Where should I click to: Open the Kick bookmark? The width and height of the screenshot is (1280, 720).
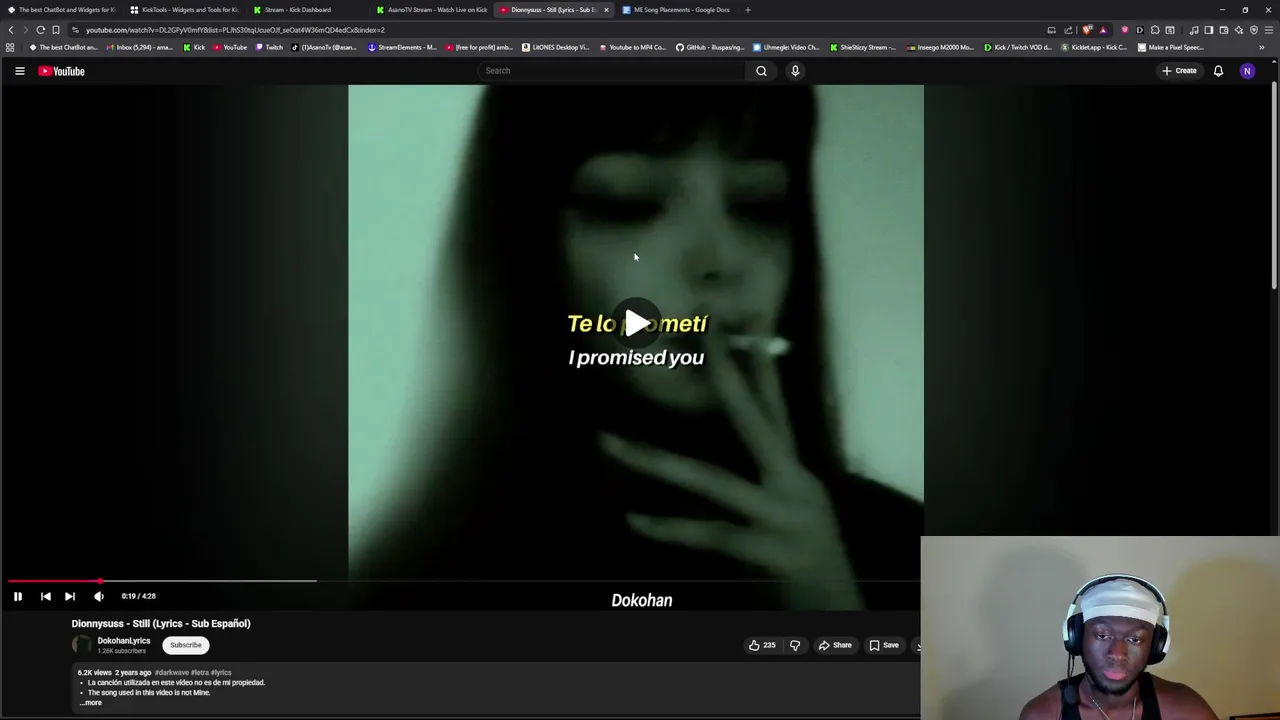pos(194,47)
